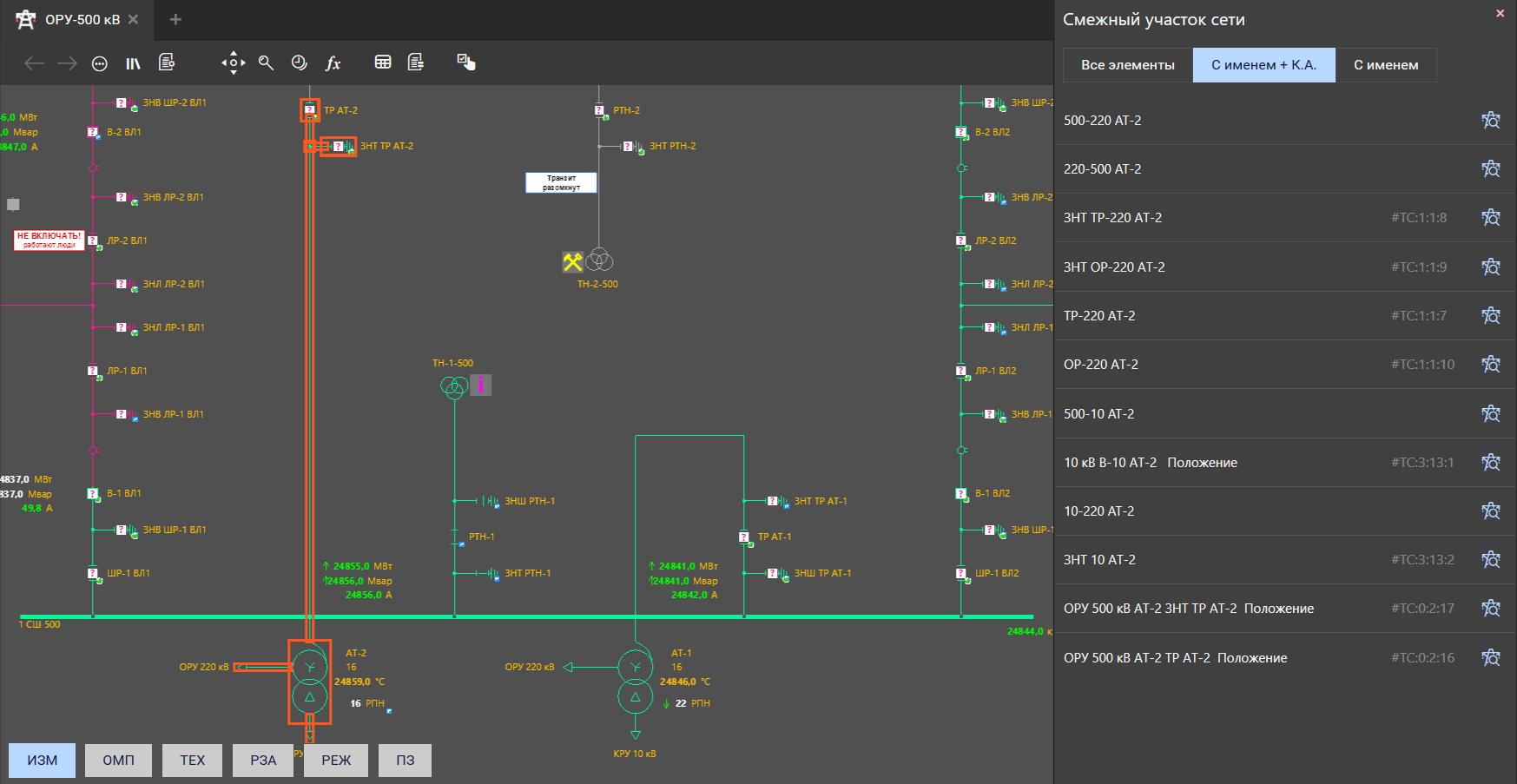Image resolution: width=1517 pixels, height=784 pixels.
Task: Click locate icon for ЗНТ 10 АТ-2
Action: coord(1490,560)
